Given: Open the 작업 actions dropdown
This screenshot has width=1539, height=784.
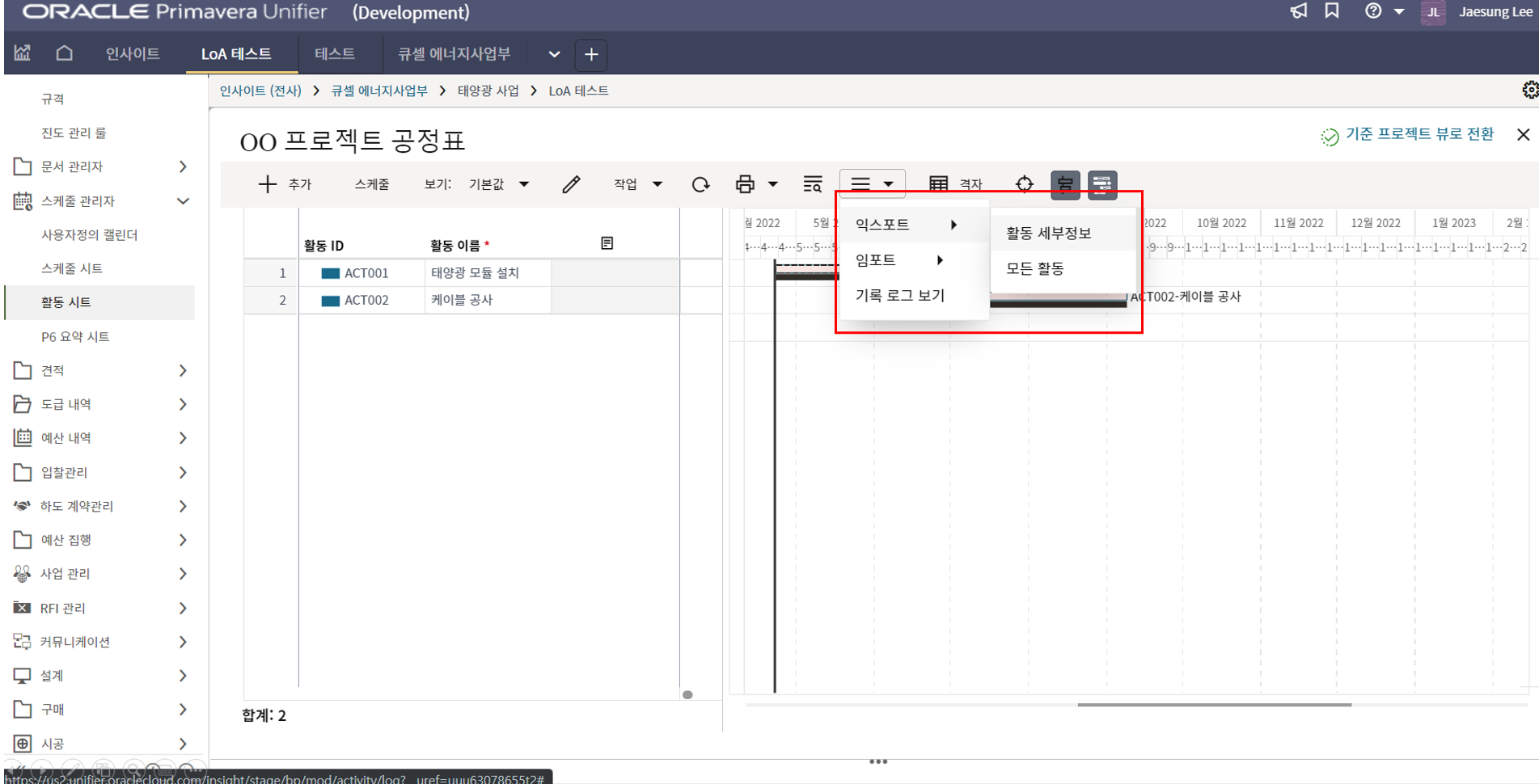Looking at the screenshot, I should click(637, 184).
